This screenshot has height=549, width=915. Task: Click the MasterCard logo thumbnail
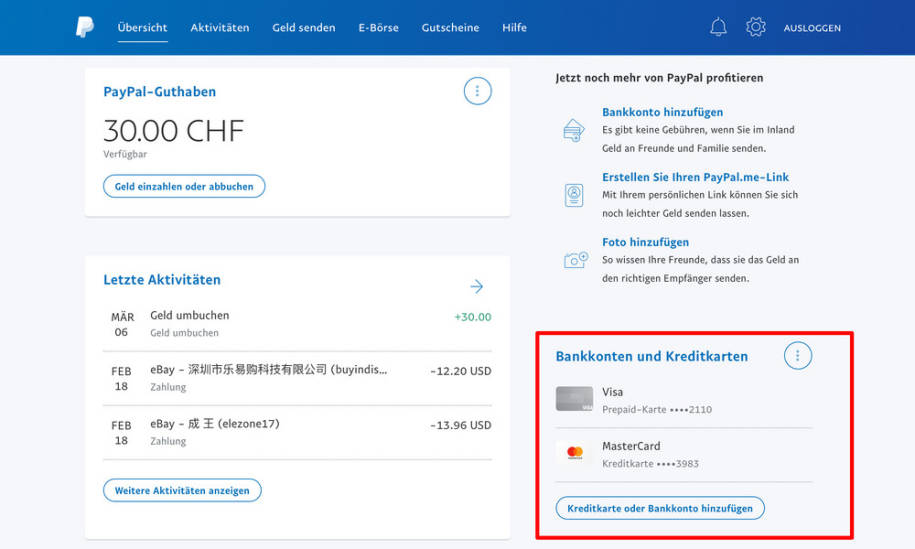(x=575, y=453)
